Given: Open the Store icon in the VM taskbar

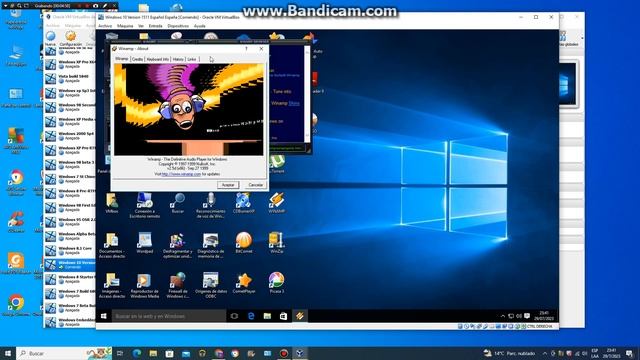Looking at the screenshot, I should [283, 316].
